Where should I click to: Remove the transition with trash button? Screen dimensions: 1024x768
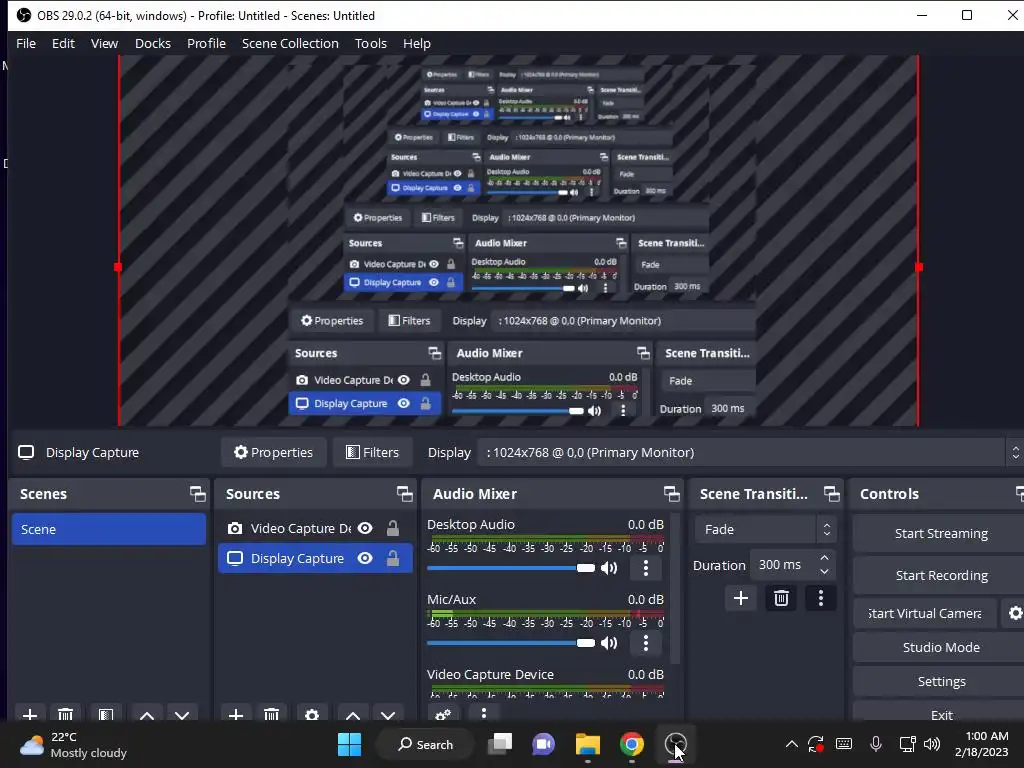click(781, 598)
